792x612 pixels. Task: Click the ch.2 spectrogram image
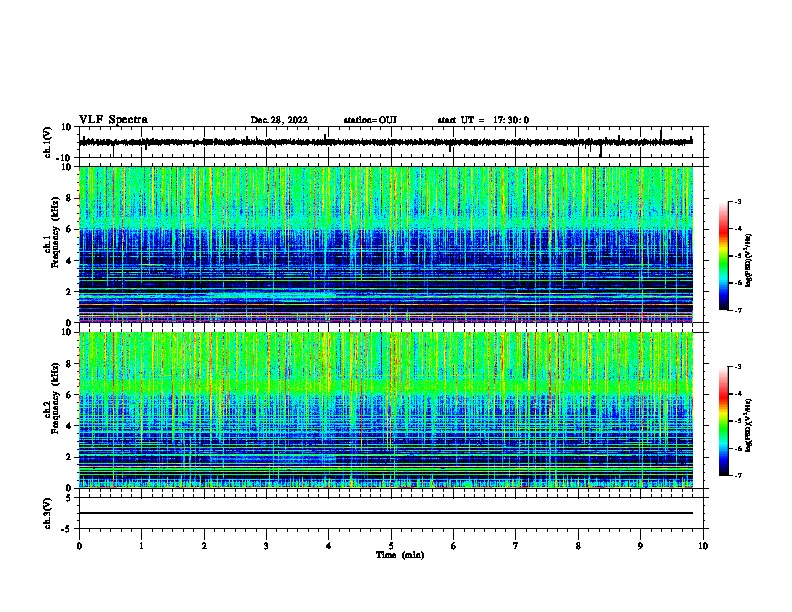tap(386, 410)
